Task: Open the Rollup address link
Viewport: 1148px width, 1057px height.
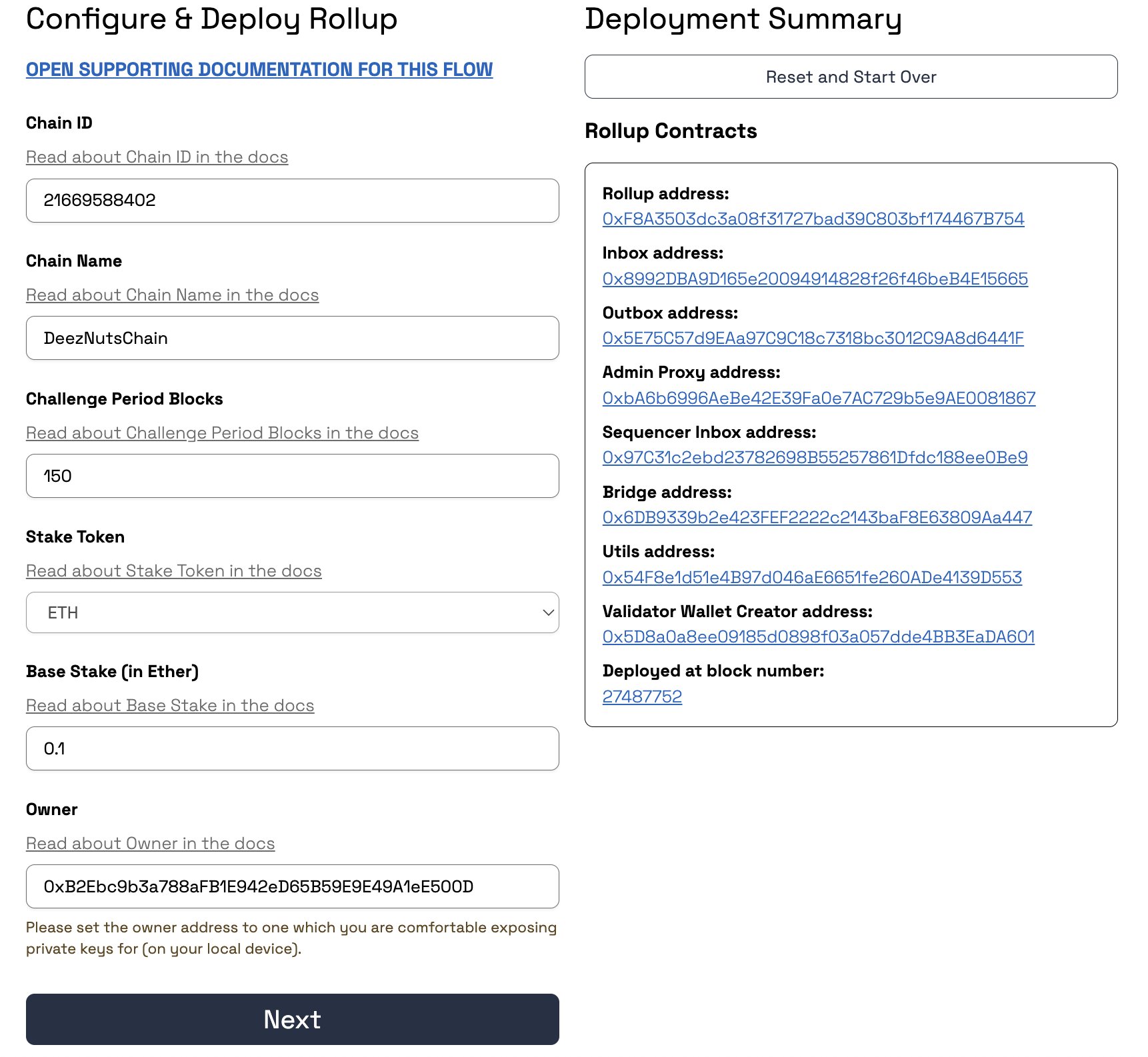Action: [813, 219]
